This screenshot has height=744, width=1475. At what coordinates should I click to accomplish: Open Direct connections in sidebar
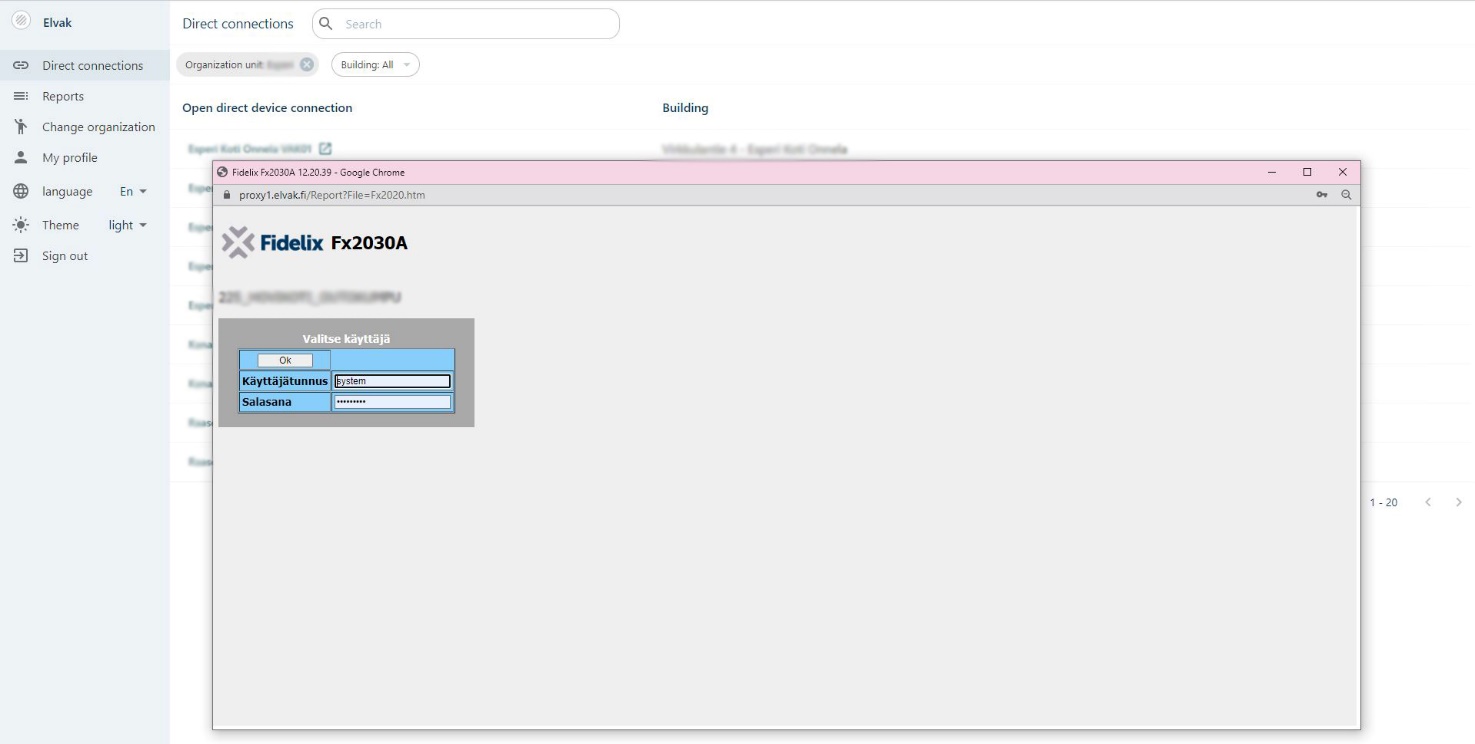92,66
